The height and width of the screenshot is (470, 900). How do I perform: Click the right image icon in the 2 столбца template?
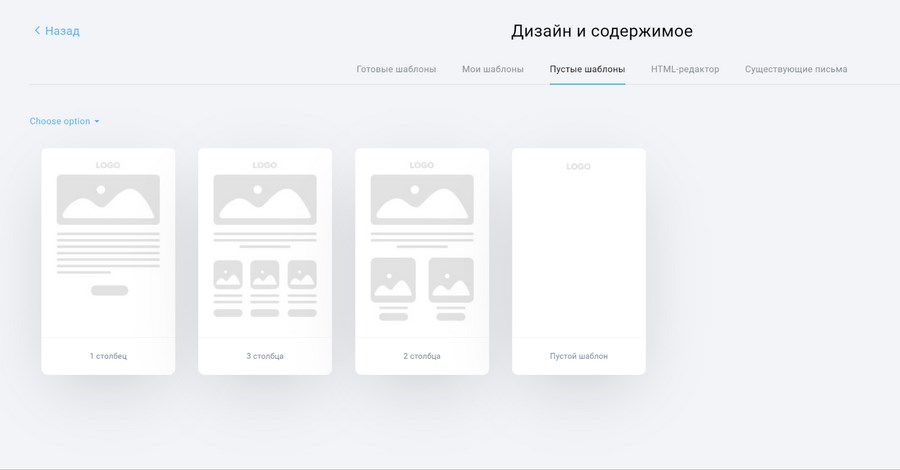coord(451,280)
